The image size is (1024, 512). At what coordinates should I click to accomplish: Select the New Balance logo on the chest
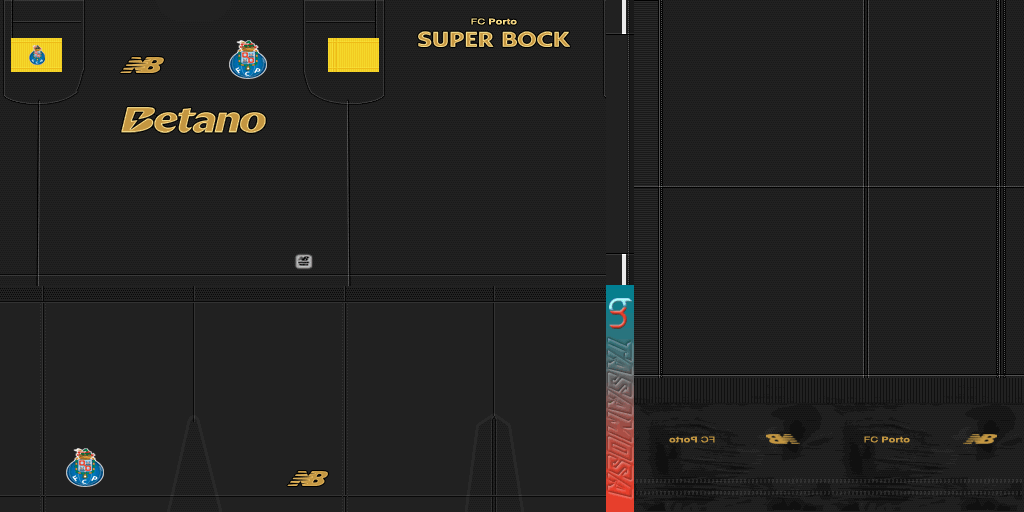142,65
